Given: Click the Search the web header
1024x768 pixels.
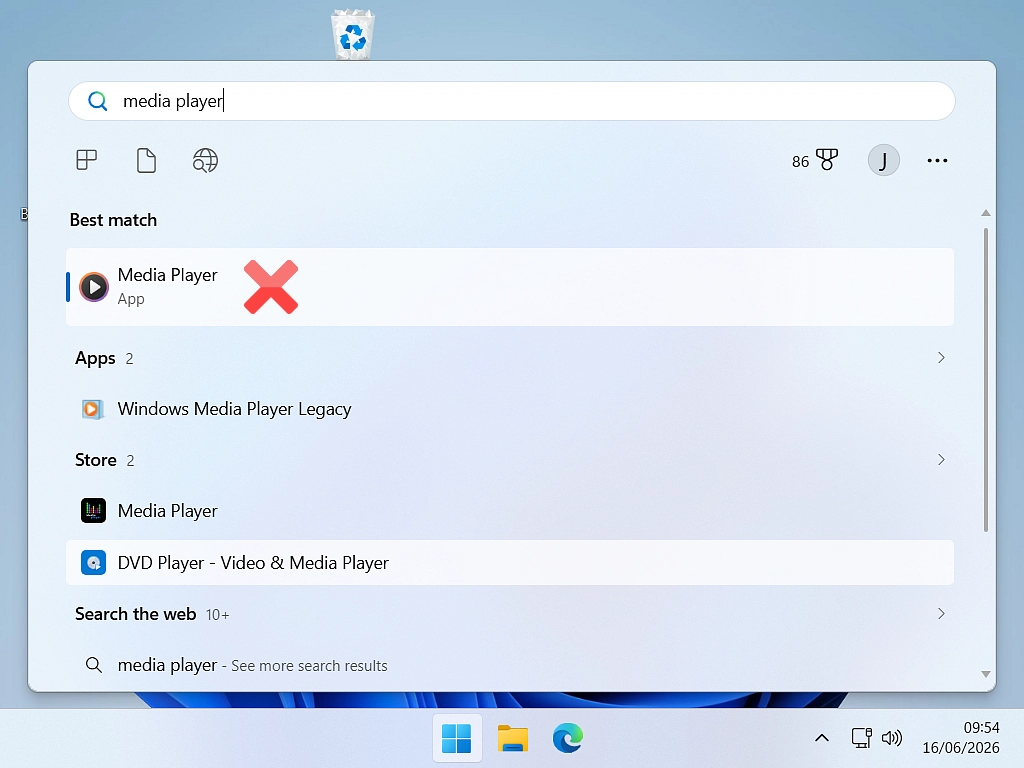Looking at the screenshot, I should tap(135, 614).
